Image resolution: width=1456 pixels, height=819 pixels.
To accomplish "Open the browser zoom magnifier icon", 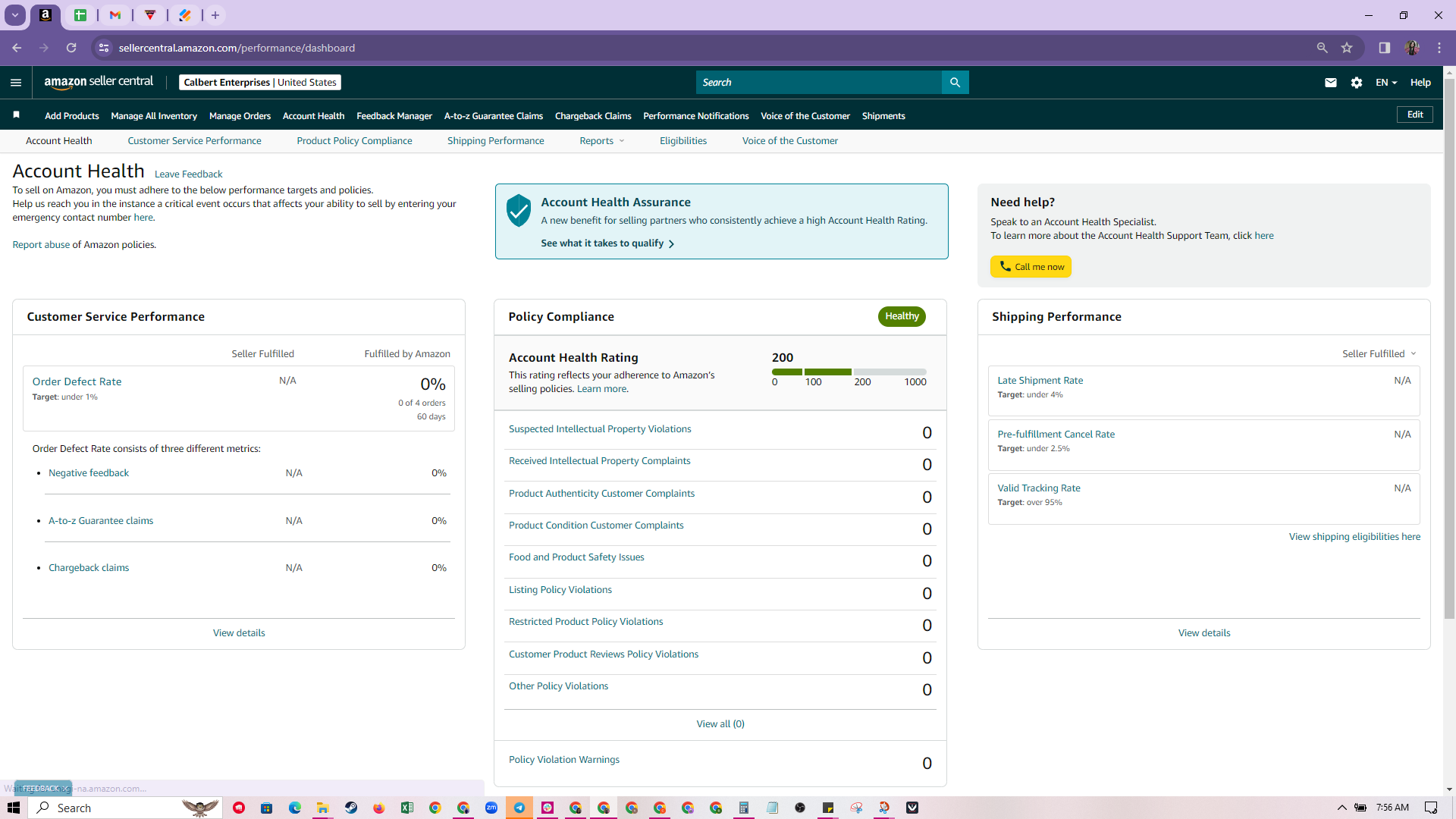I will (x=1323, y=48).
